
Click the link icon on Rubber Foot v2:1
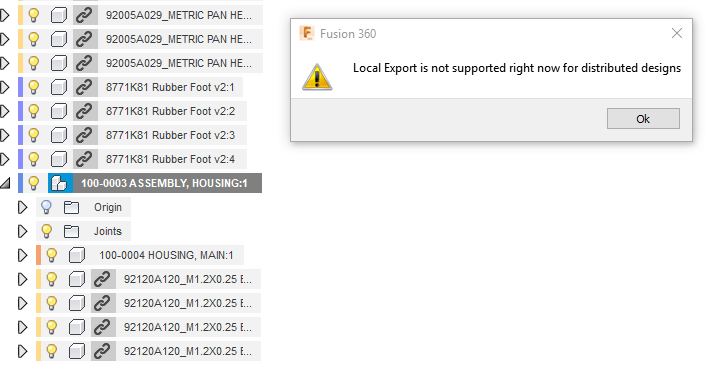pos(84,87)
